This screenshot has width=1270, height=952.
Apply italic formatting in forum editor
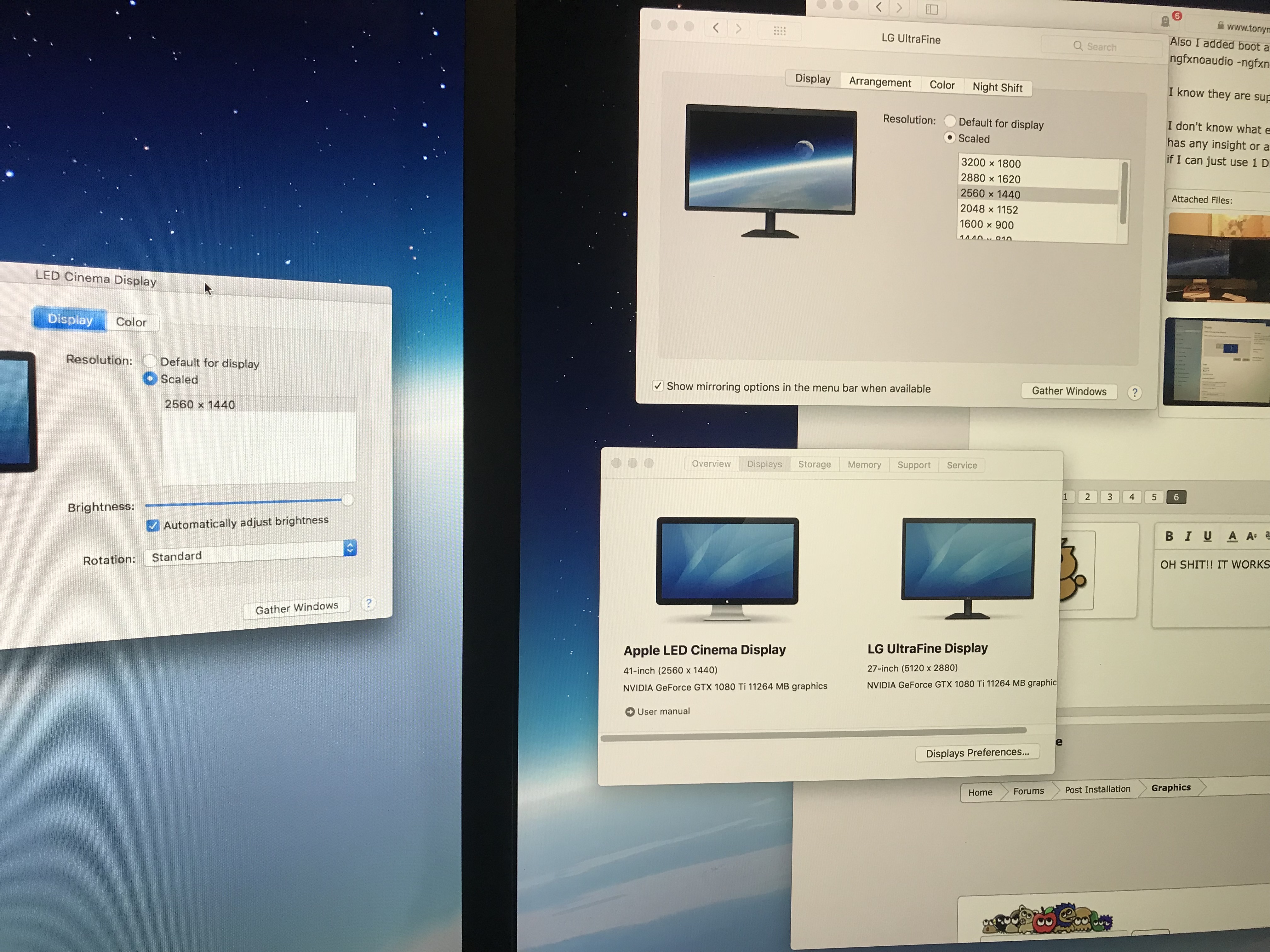[1188, 536]
